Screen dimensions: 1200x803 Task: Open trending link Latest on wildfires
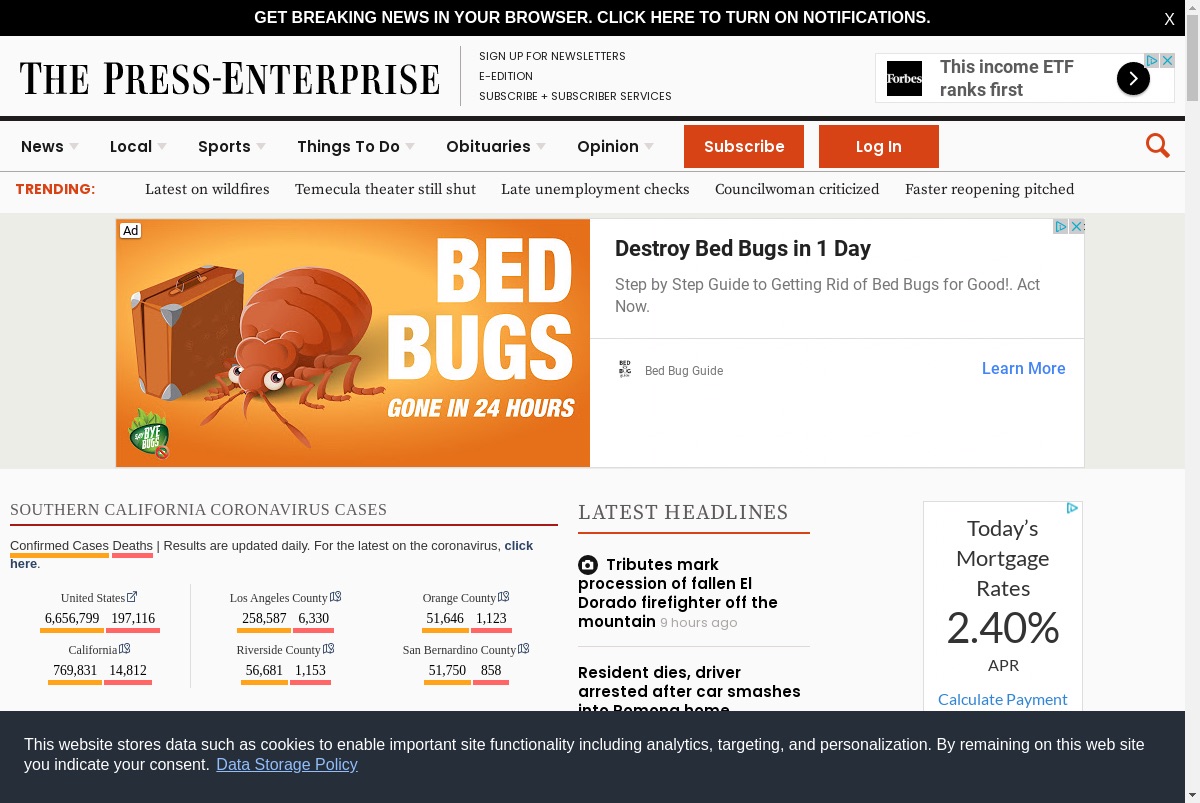(207, 189)
